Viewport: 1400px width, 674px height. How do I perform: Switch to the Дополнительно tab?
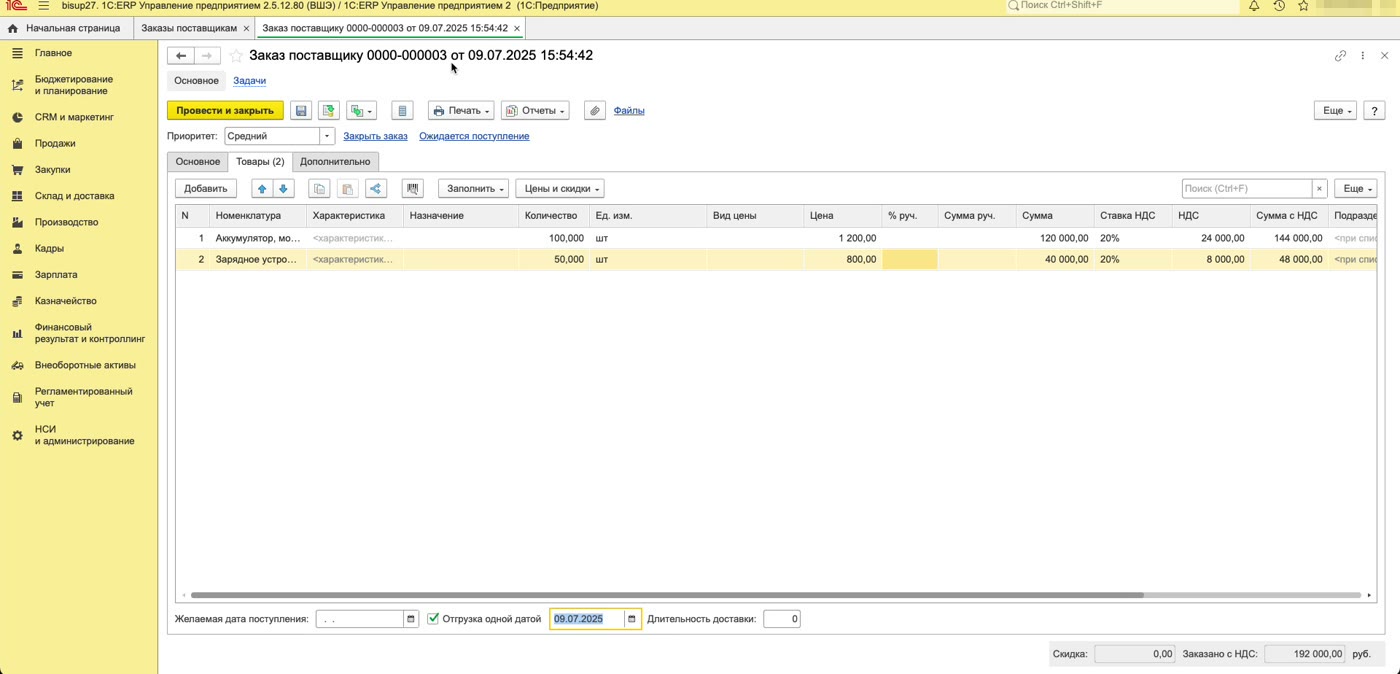[x=335, y=162]
